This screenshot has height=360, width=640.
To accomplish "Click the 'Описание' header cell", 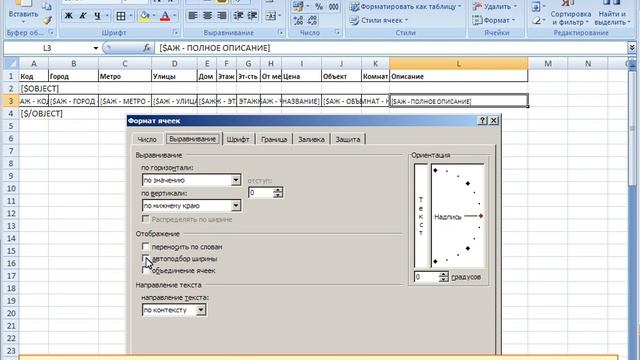I will (x=458, y=76).
